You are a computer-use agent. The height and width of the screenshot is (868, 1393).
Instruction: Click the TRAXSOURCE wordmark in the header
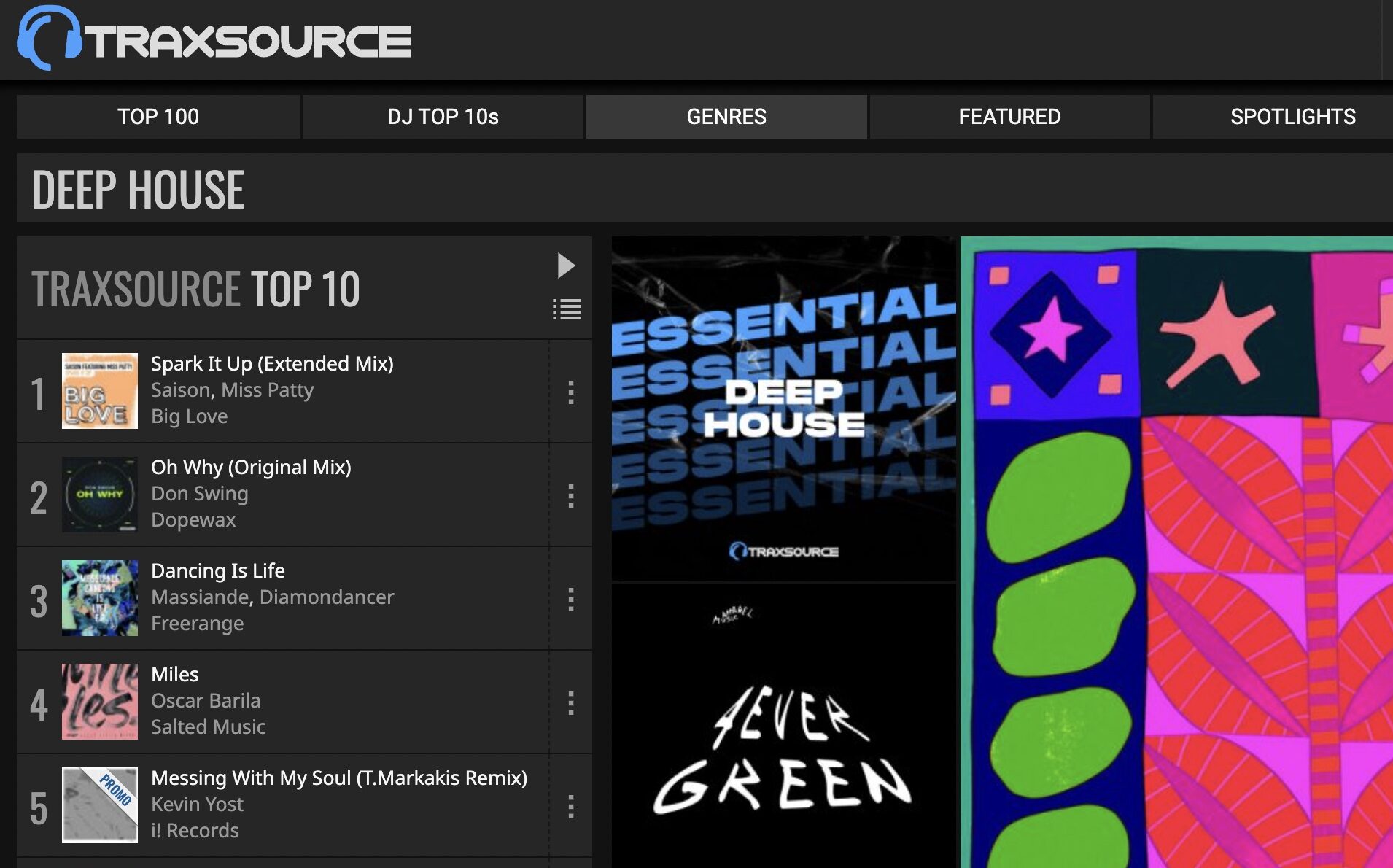[x=248, y=41]
